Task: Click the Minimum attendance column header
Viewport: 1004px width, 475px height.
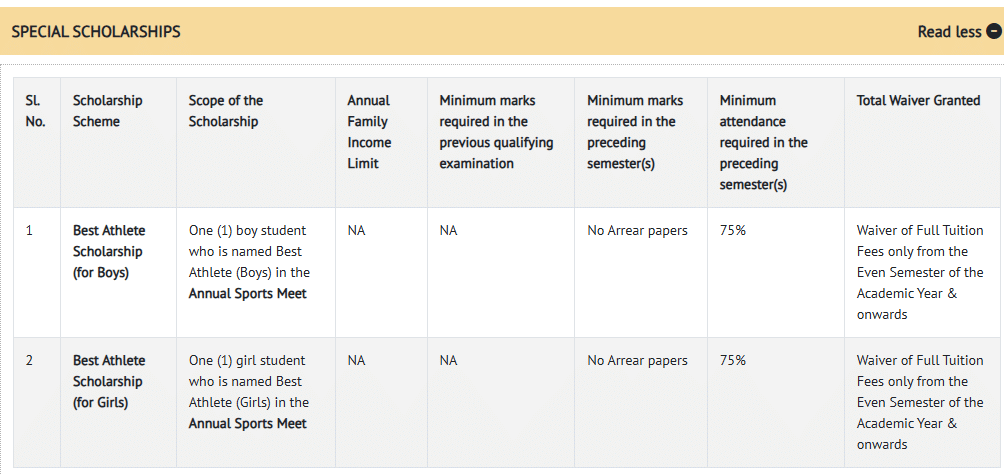Action: pyautogui.click(x=763, y=142)
